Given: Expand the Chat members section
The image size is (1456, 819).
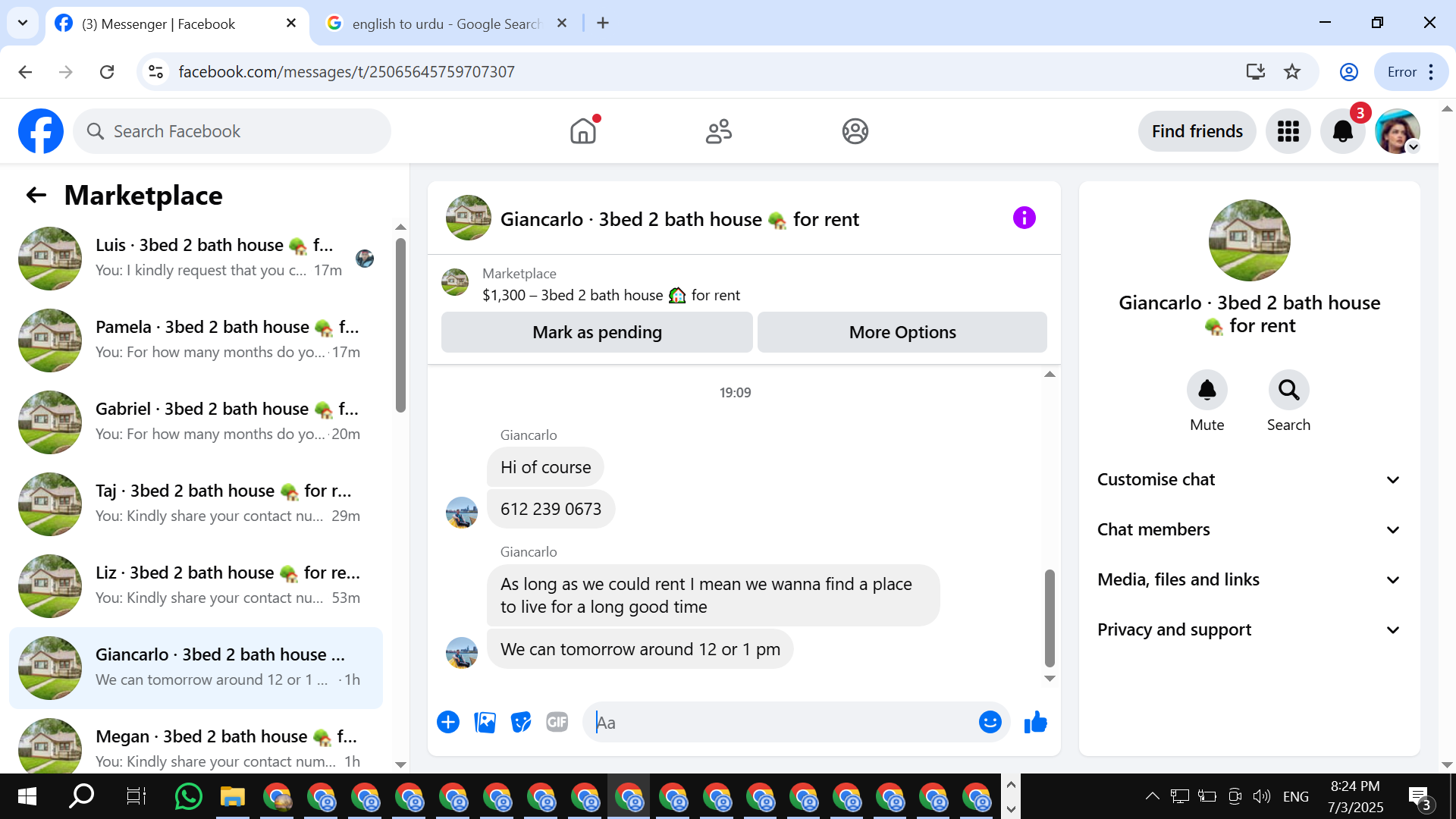Looking at the screenshot, I should (1249, 530).
